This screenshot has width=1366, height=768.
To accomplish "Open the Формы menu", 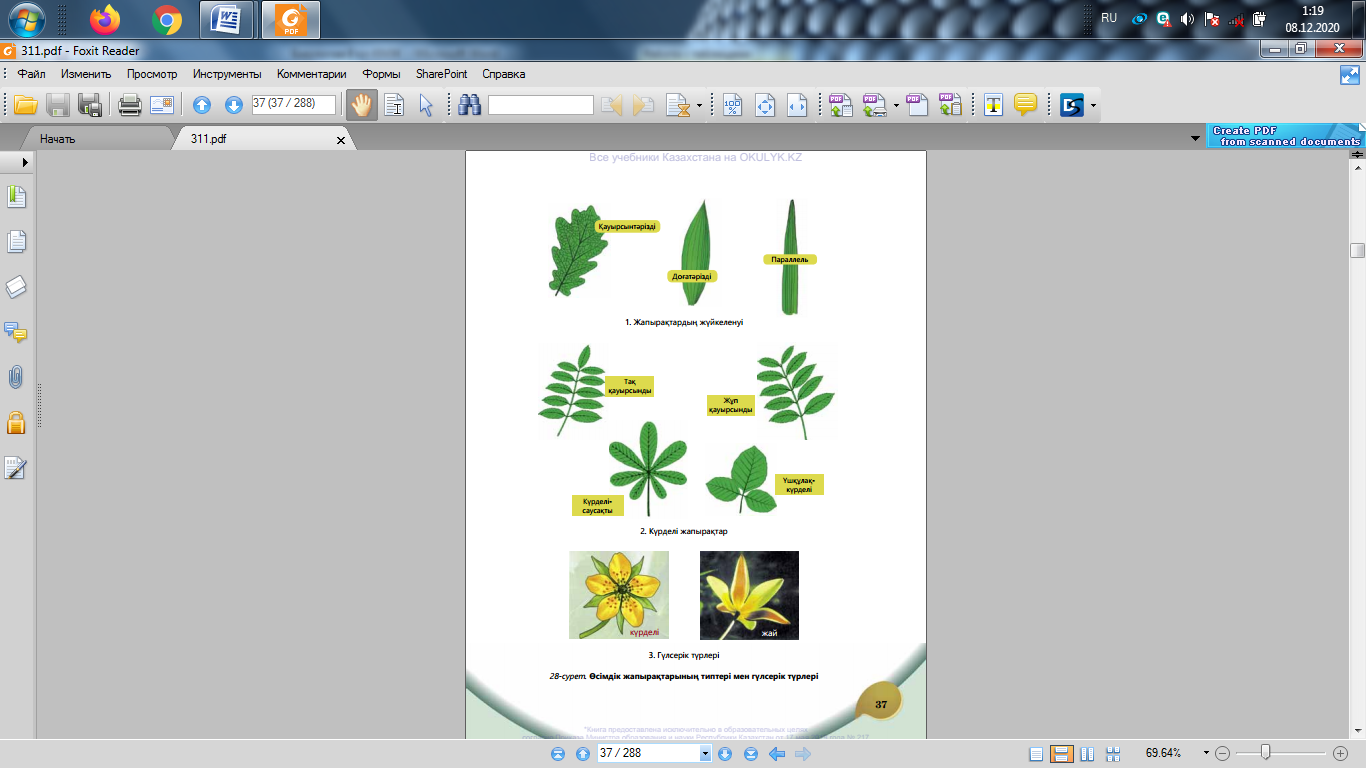I will 382,74.
